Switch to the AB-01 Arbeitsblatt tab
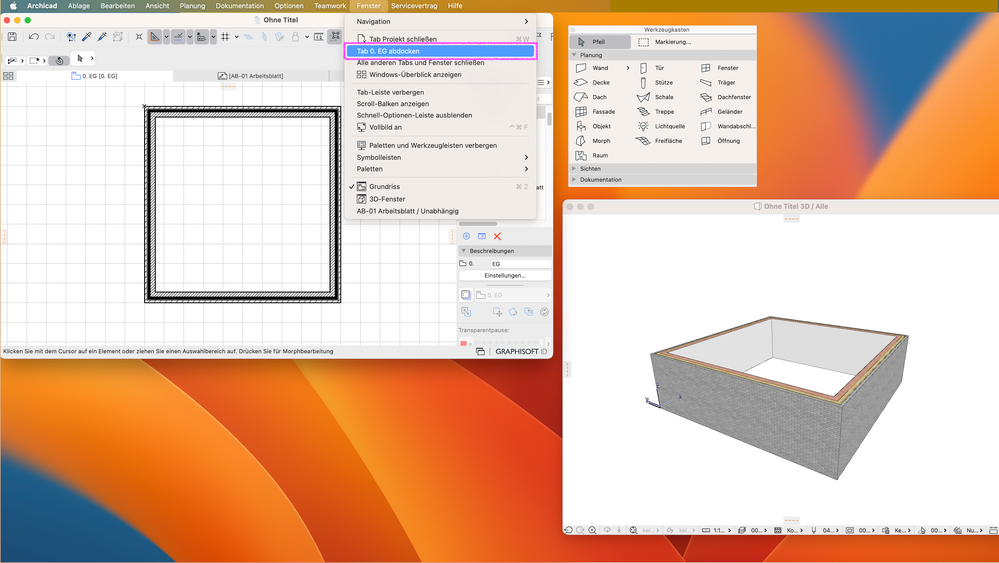Screen dimensions: 999x563 (250, 76)
